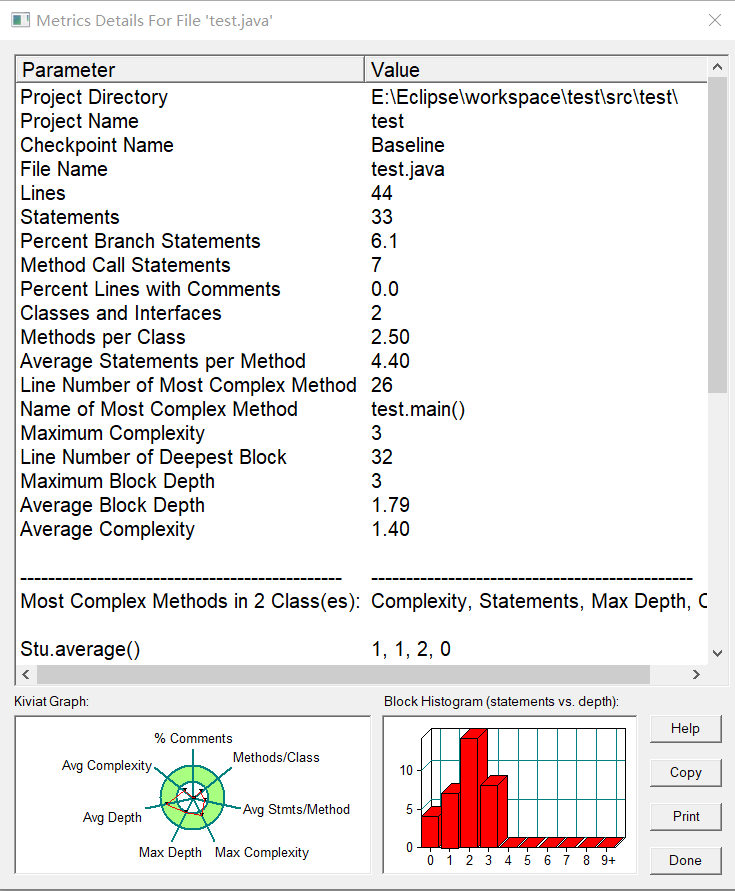Select the Statements parameter row
The image size is (735, 891).
click(x=362, y=217)
